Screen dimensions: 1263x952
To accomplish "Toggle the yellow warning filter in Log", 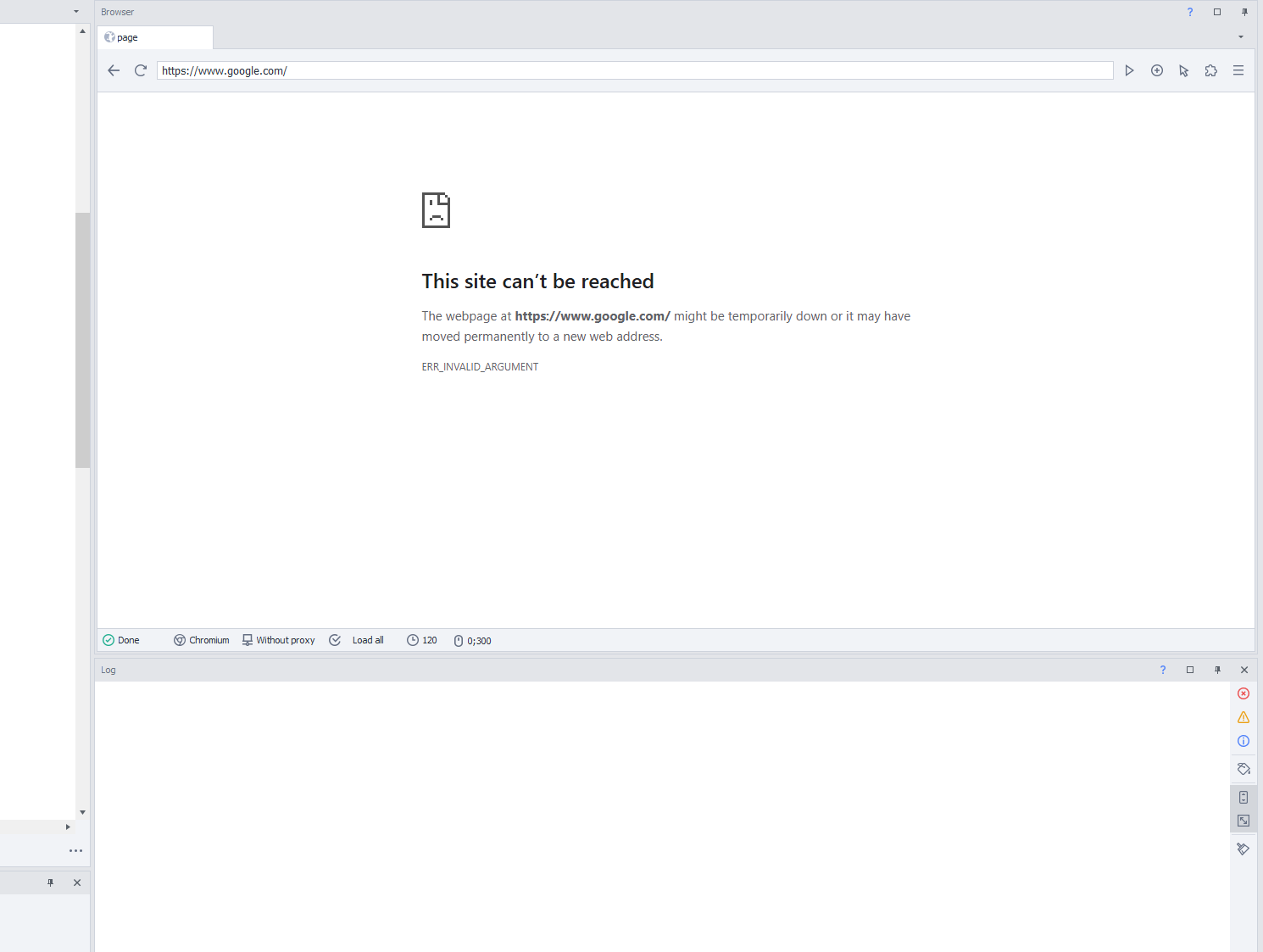I will pos(1244,717).
